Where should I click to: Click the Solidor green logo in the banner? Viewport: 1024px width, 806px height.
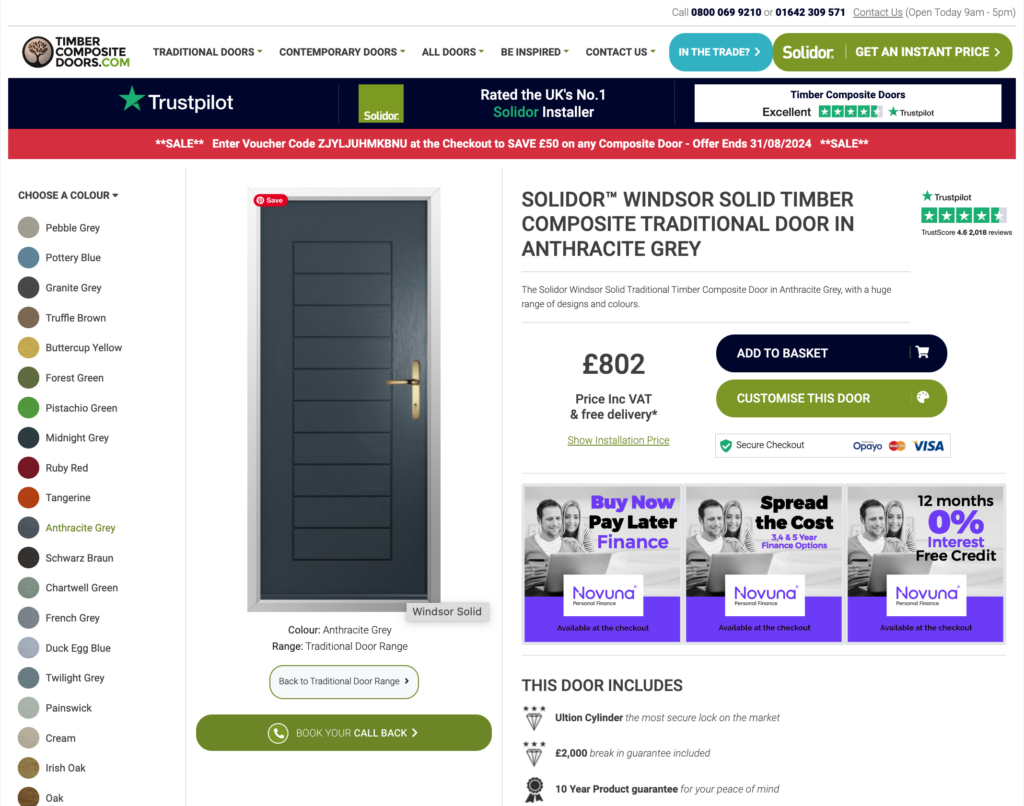coord(381,103)
